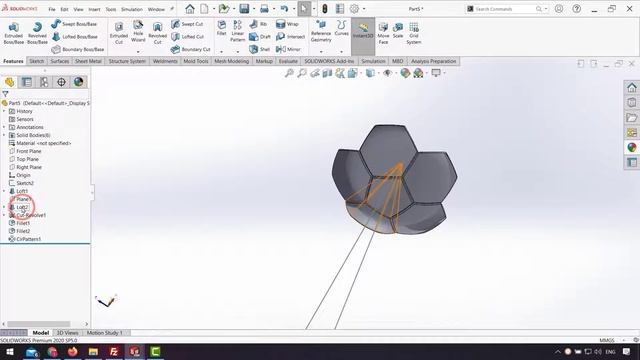Choose the Boundary Cut feature

(190, 49)
